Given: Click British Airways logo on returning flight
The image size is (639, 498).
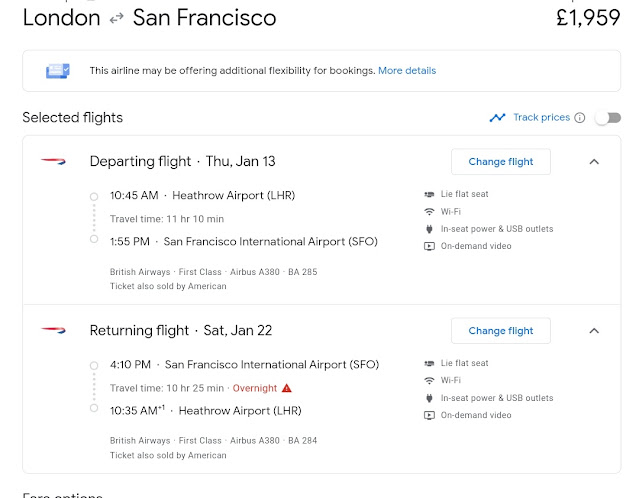Looking at the screenshot, I should click(x=53, y=330).
